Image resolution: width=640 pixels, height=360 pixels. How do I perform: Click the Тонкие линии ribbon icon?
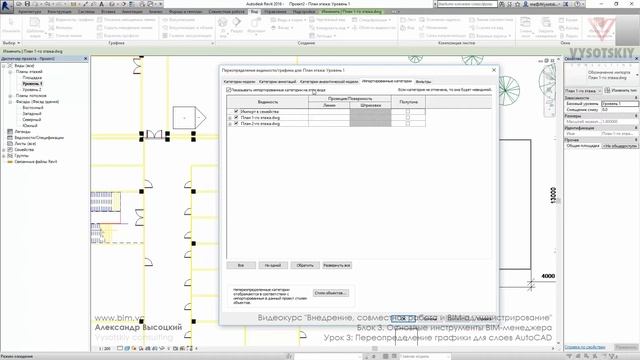pos(51,36)
